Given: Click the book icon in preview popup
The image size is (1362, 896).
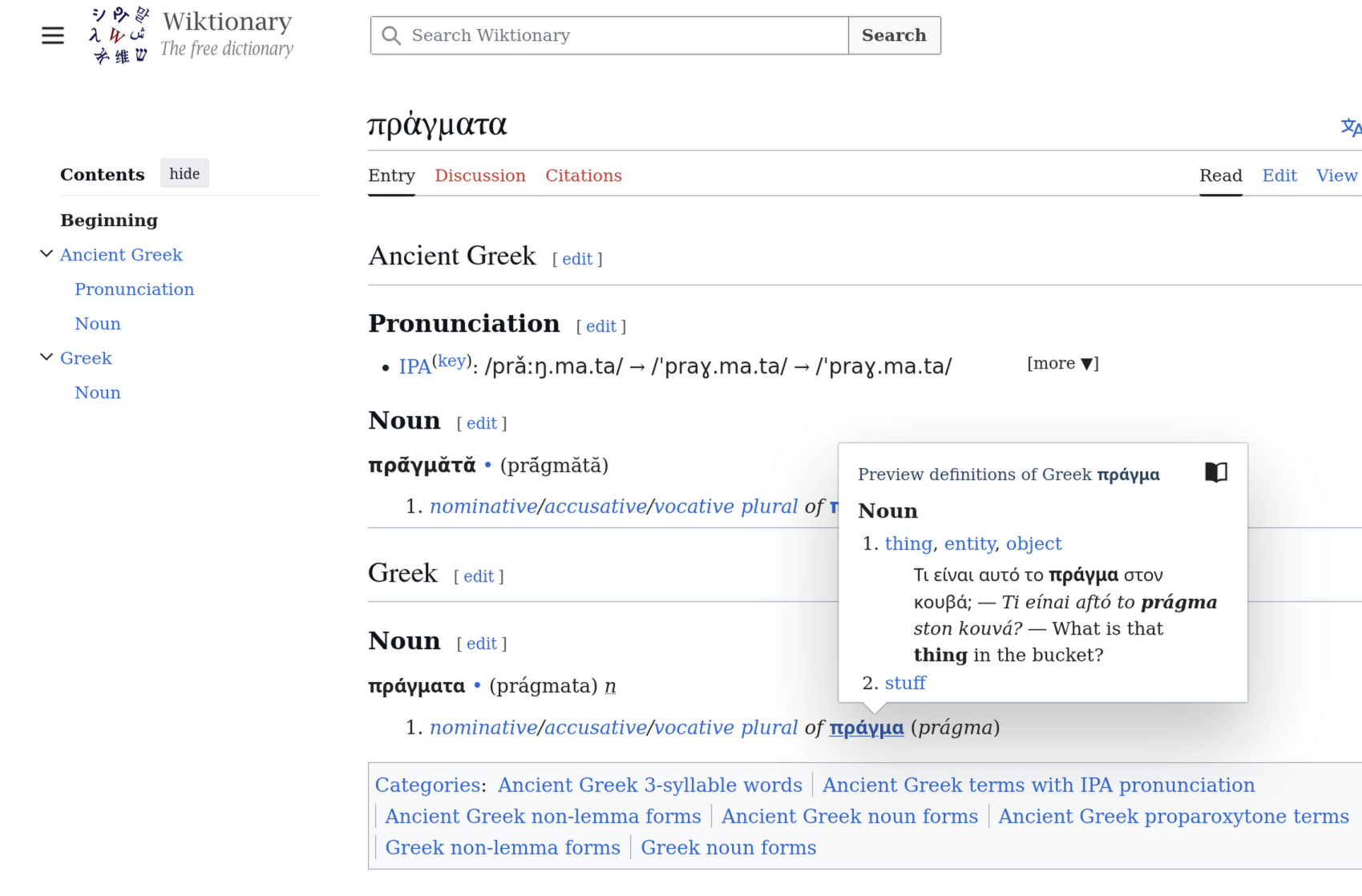Looking at the screenshot, I should pyautogui.click(x=1216, y=473).
